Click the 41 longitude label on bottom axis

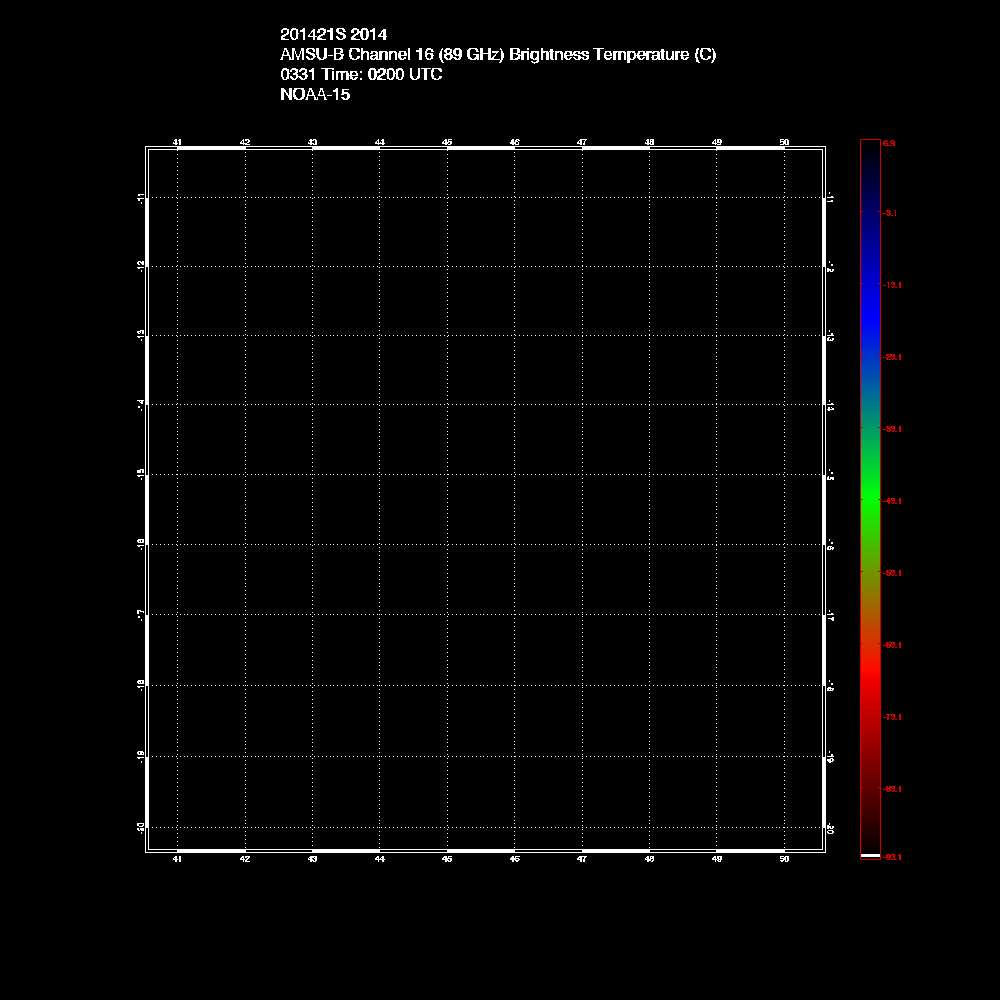[177, 858]
